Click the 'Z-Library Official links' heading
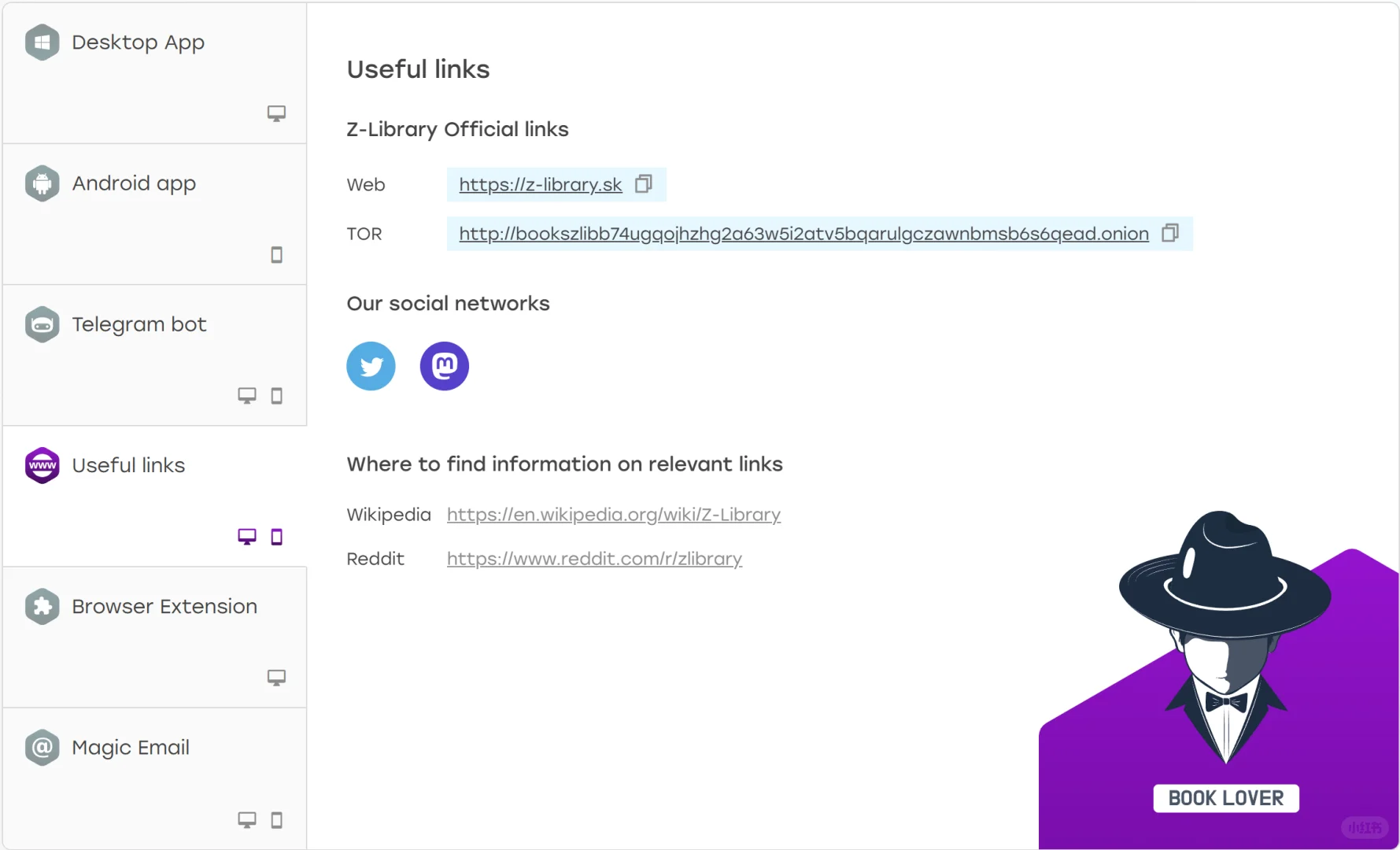 (457, 129)
